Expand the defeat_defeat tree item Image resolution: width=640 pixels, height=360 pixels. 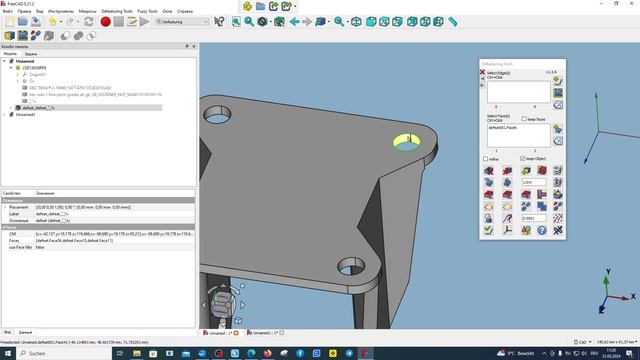tap(11, 108)
